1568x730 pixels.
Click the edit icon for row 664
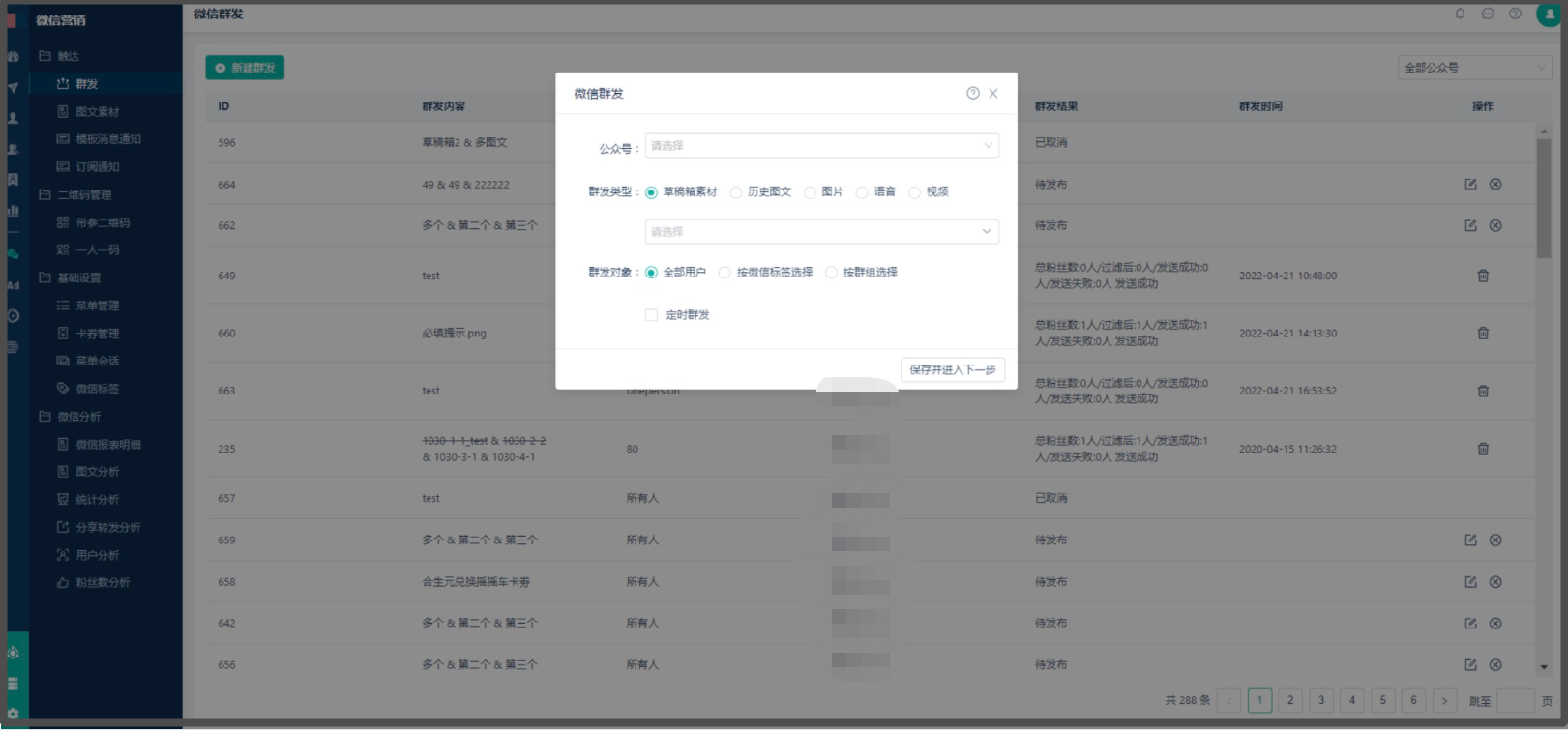click(1470, 184)
